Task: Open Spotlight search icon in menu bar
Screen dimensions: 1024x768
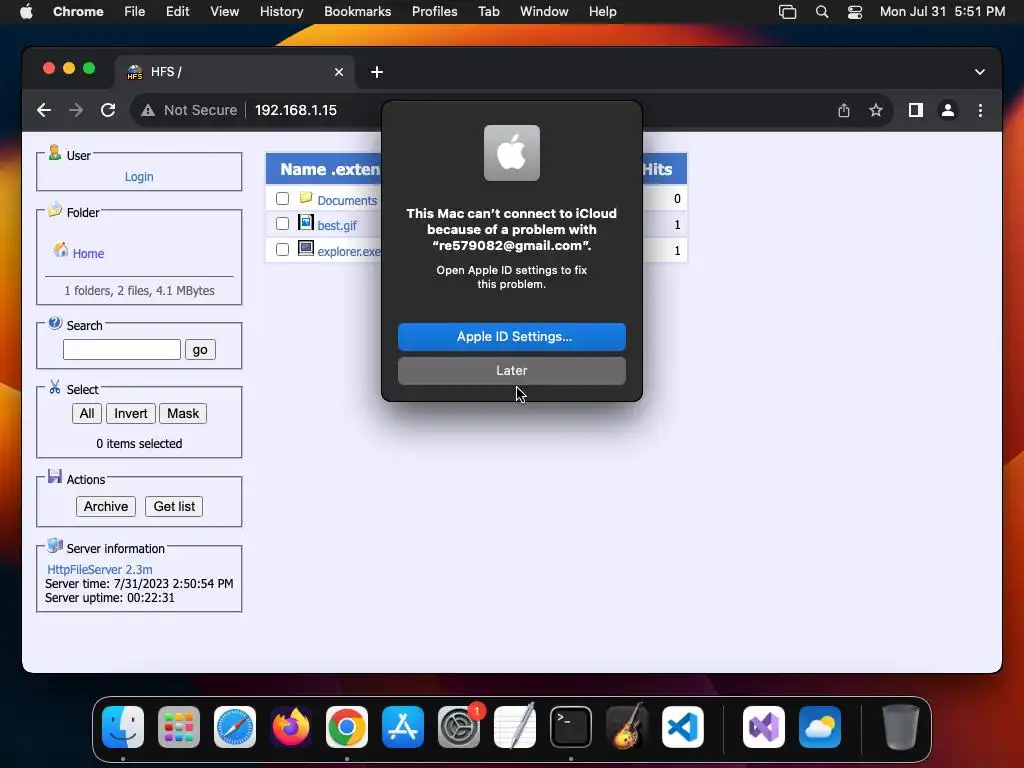Action: click(822, 12)
